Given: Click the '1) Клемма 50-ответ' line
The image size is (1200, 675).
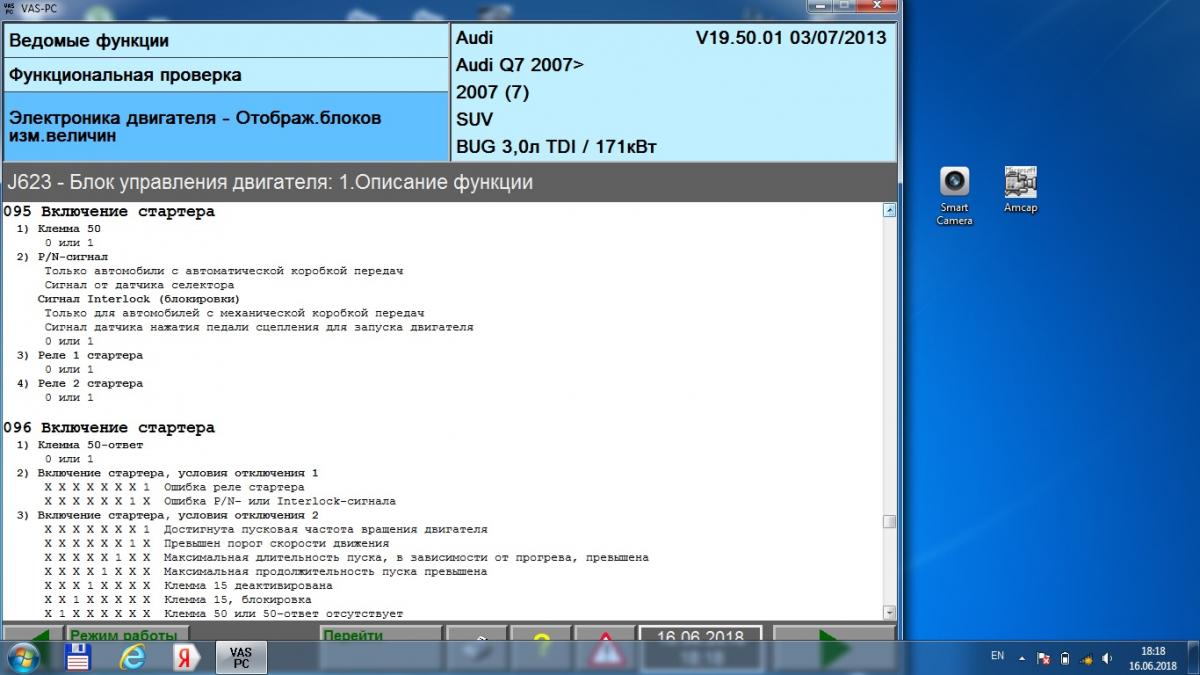Looking at the screenshot, I should [x=80, y=445].
